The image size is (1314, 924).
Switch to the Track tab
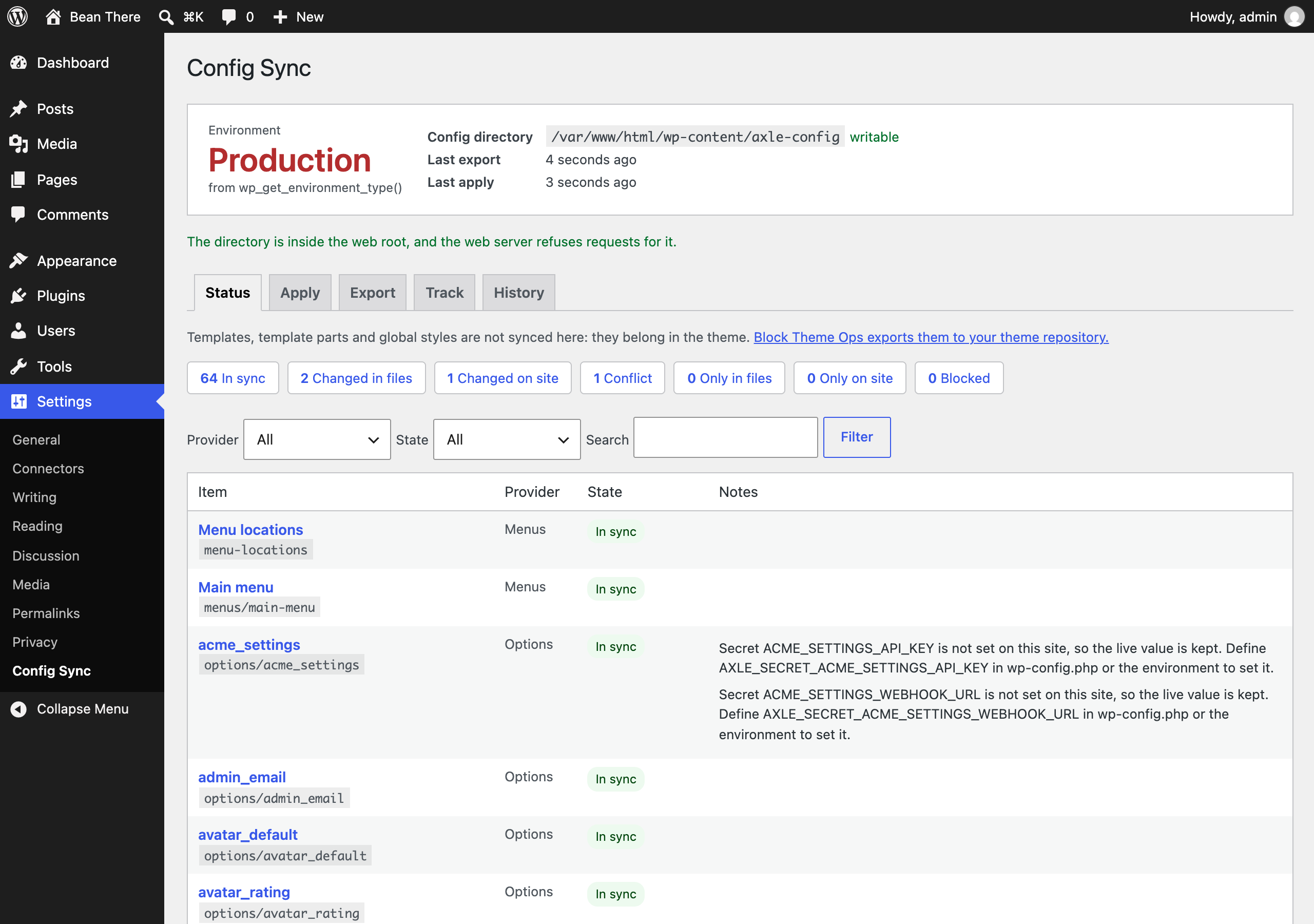[x=445, y=293]
